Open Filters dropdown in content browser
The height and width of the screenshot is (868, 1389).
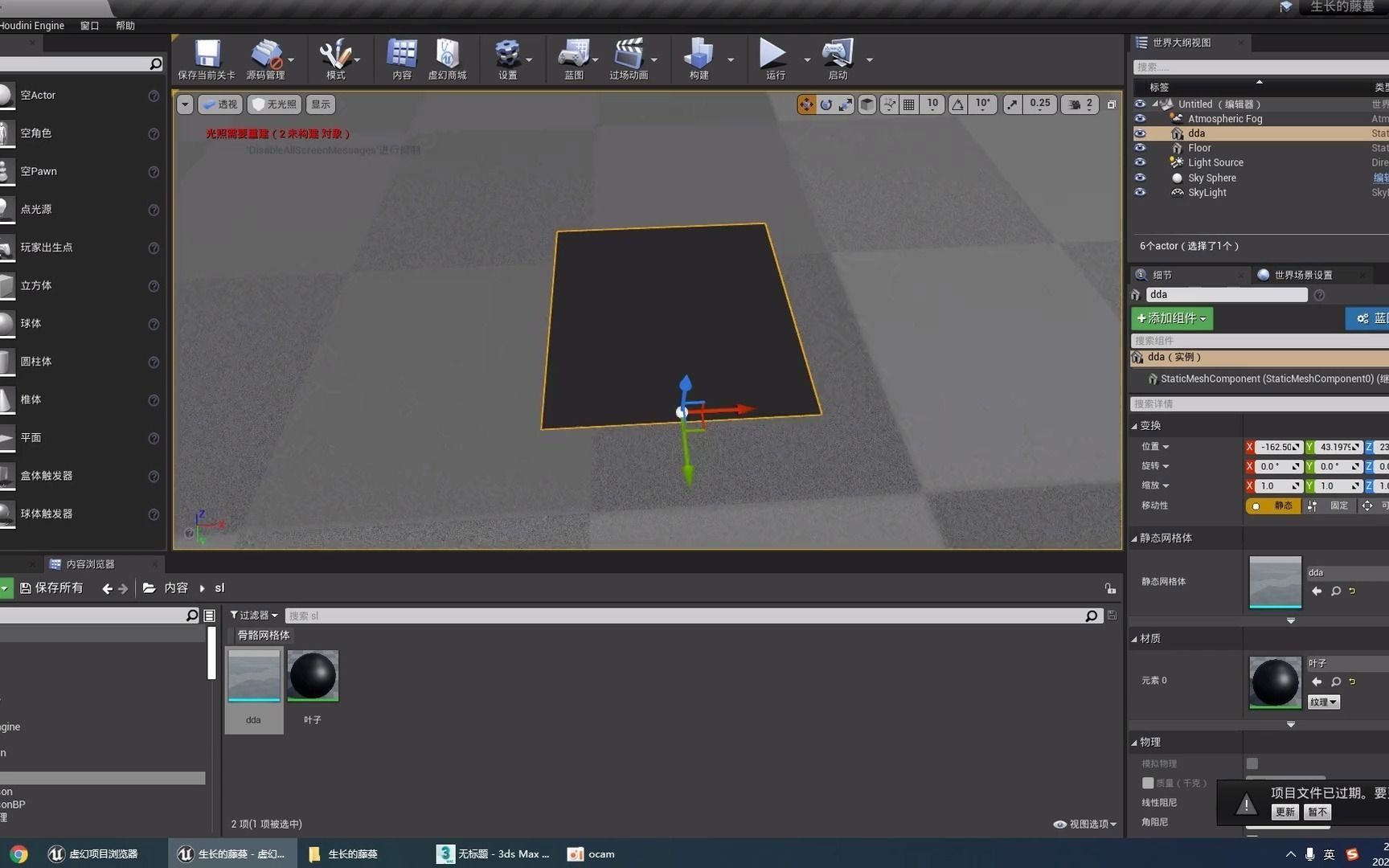[254, 616]
